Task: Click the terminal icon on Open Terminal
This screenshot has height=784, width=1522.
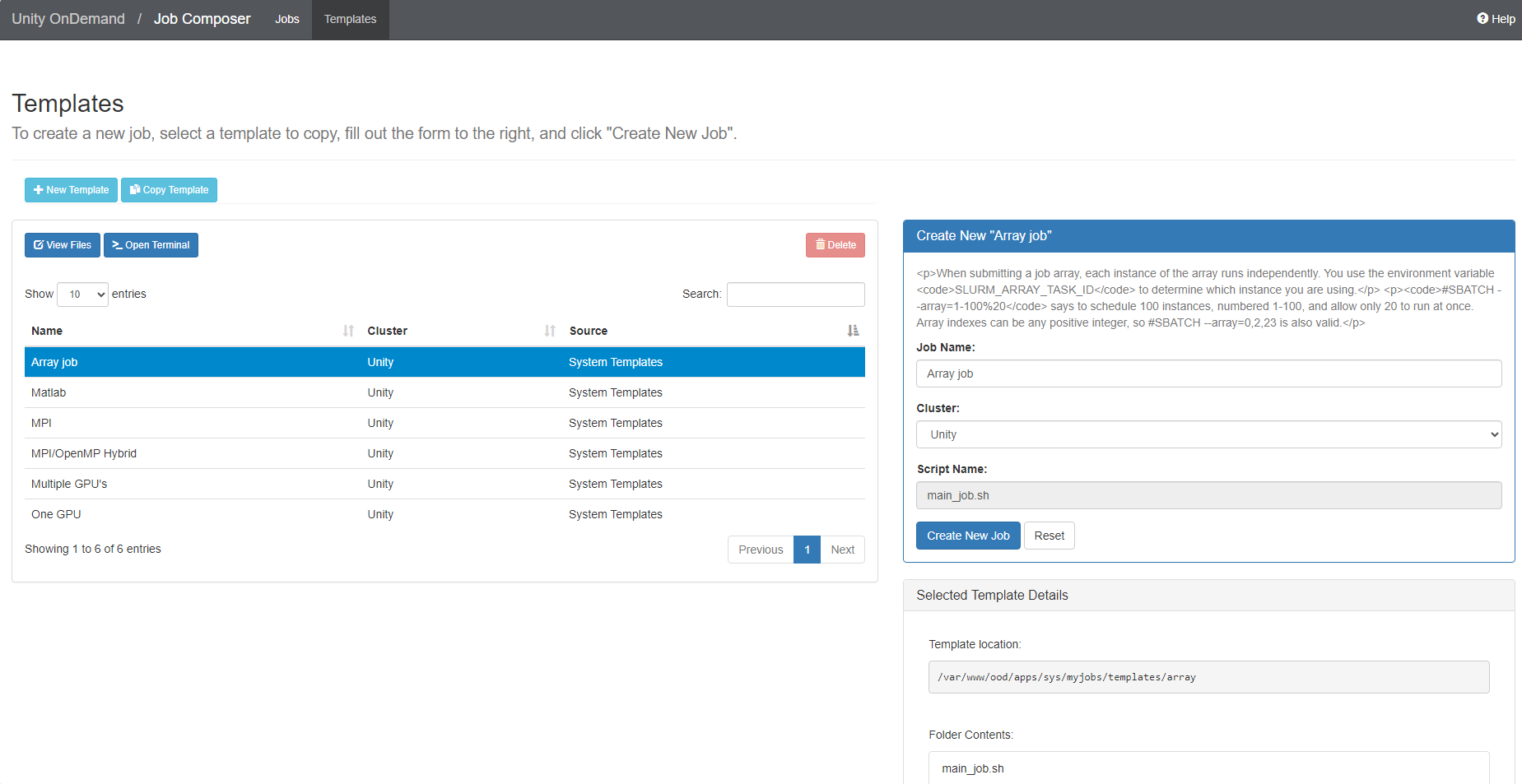Action: (x=117, y=244)
